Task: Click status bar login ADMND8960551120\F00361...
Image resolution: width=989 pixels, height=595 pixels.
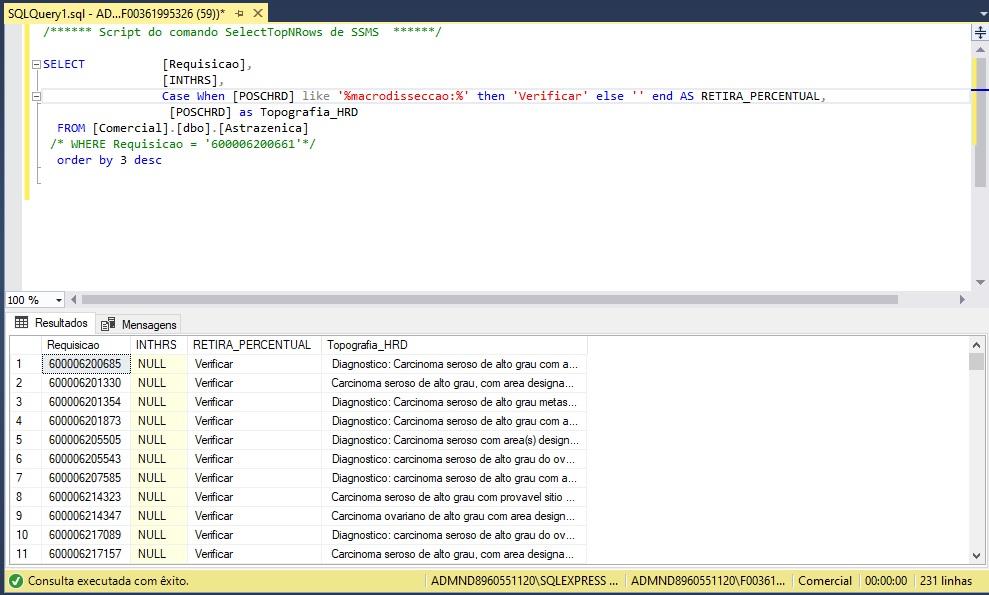Action: point(708,581)
